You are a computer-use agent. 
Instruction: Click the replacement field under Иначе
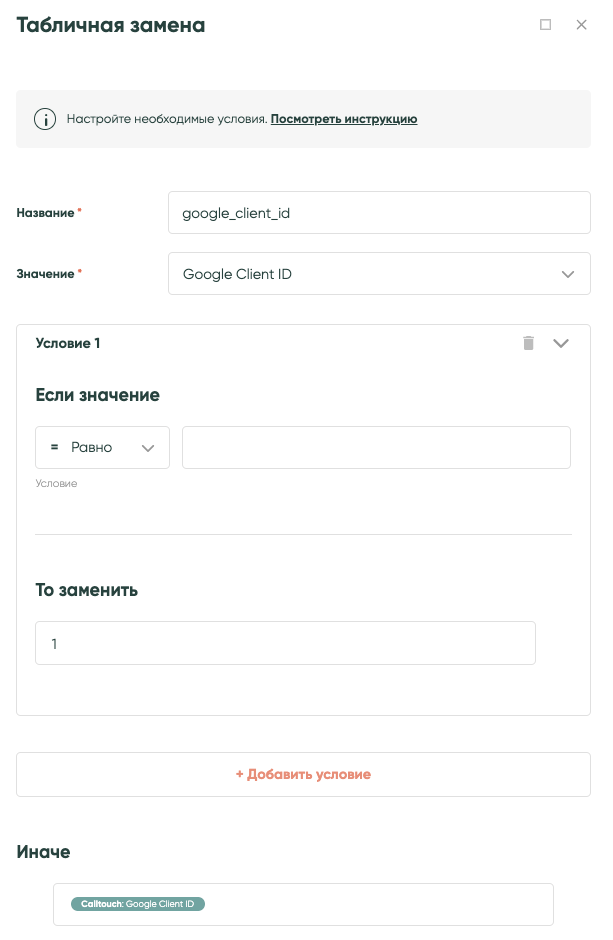coord(303,904)
